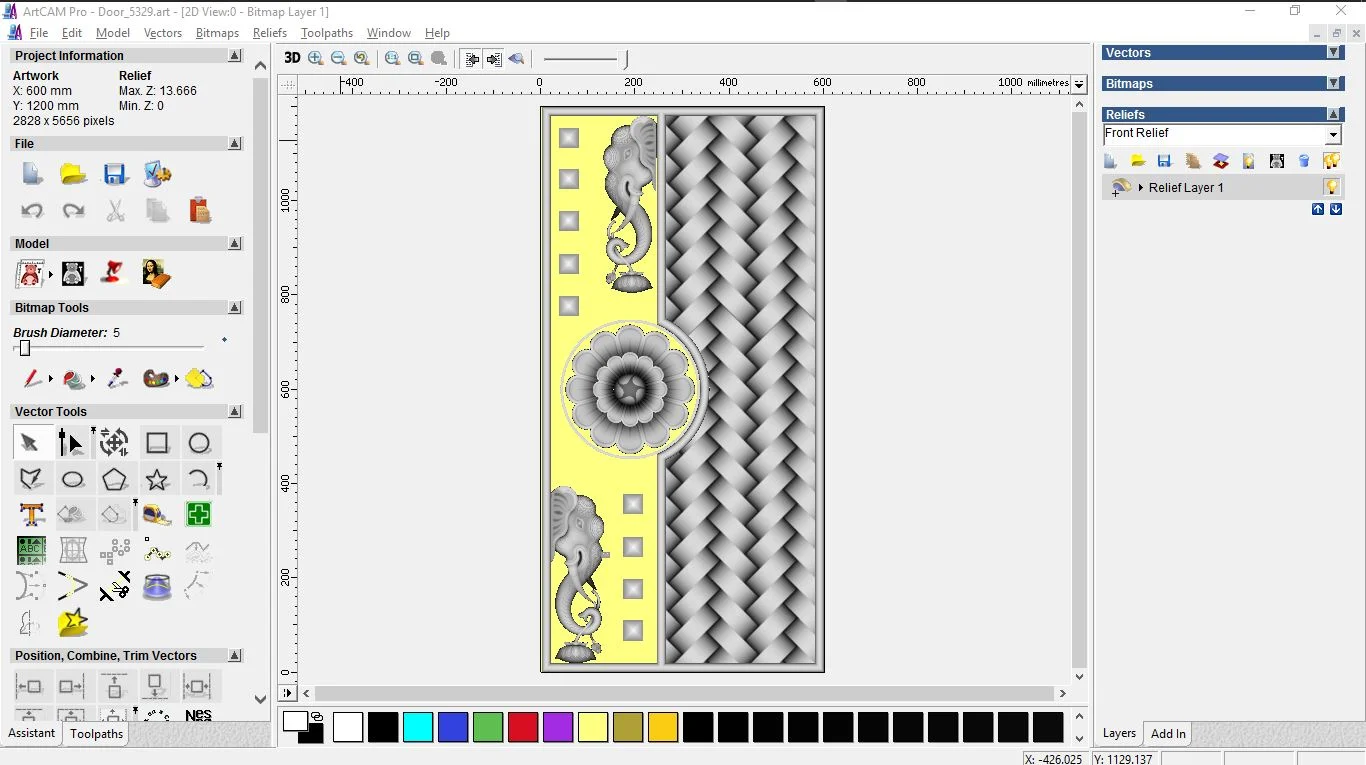Click the Save floppy icon in File section
The height and width of the screenshot is (765, 1366).
click(115, 174)
